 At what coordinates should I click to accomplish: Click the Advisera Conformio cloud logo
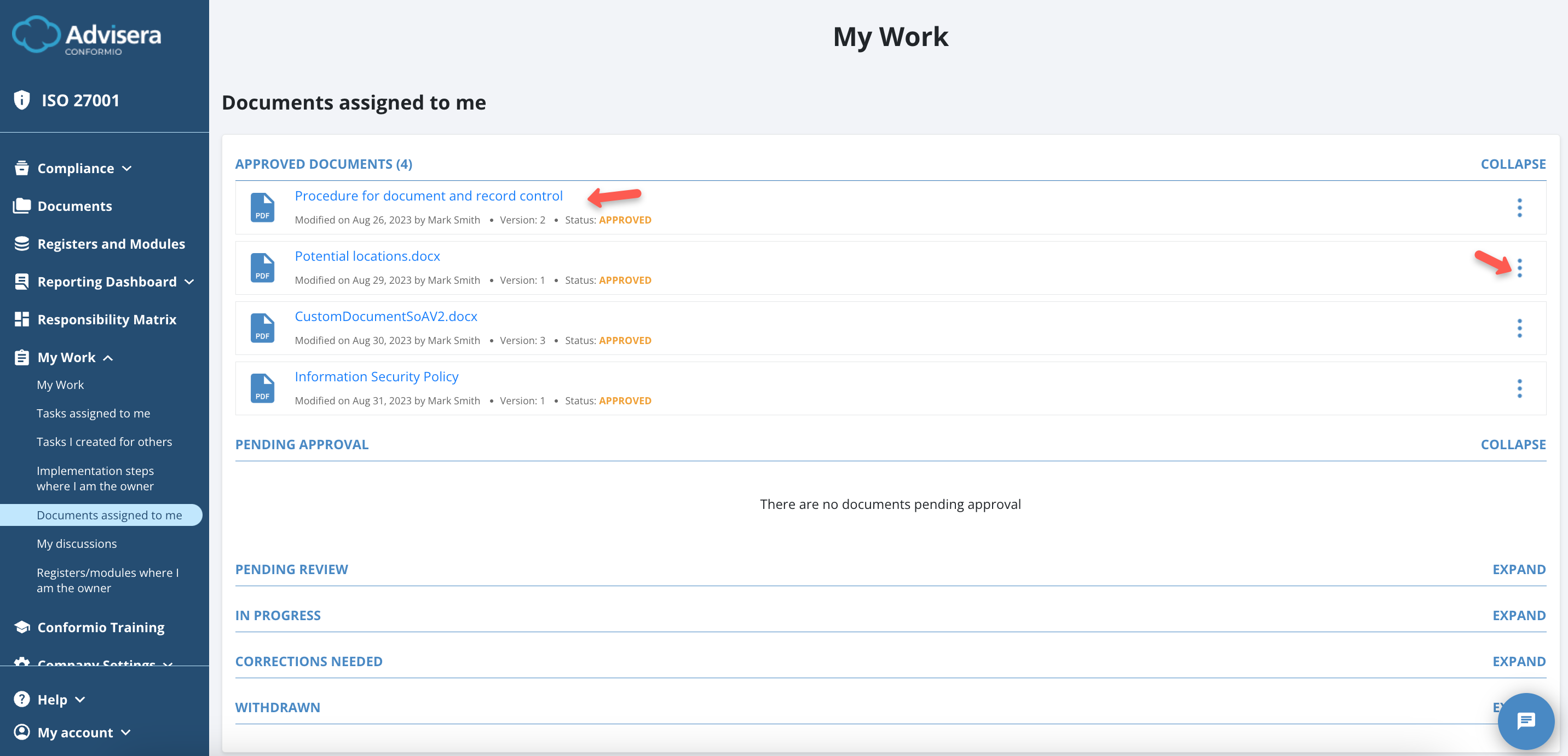point(37,35)
